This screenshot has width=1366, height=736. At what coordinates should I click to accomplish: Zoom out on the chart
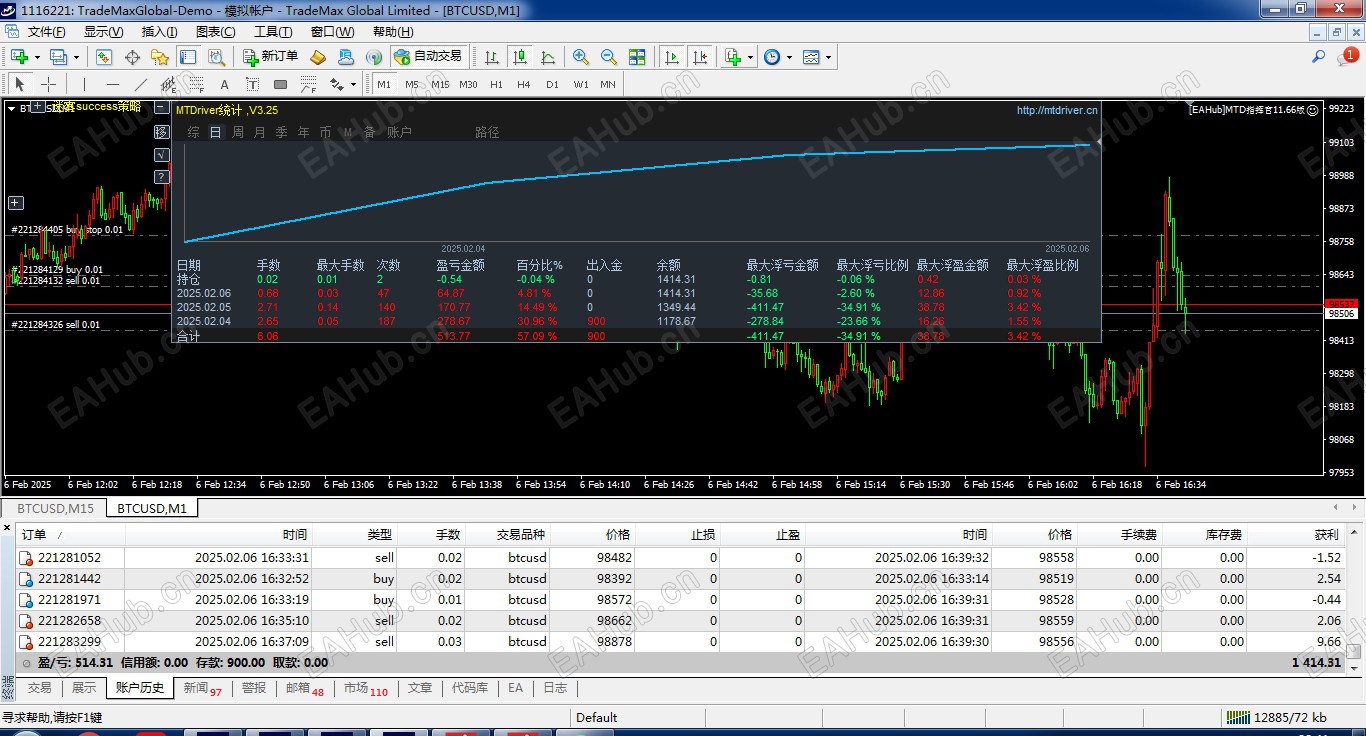point(609,57)
